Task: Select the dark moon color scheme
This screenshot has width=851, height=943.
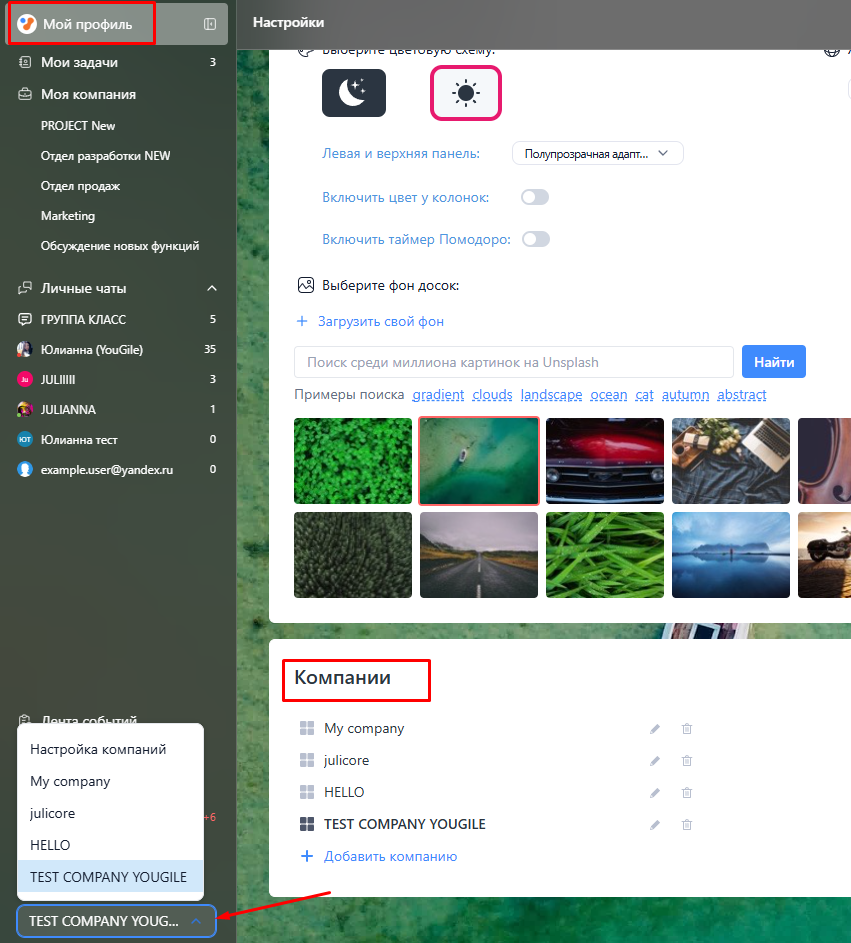Action: point(353,93)
